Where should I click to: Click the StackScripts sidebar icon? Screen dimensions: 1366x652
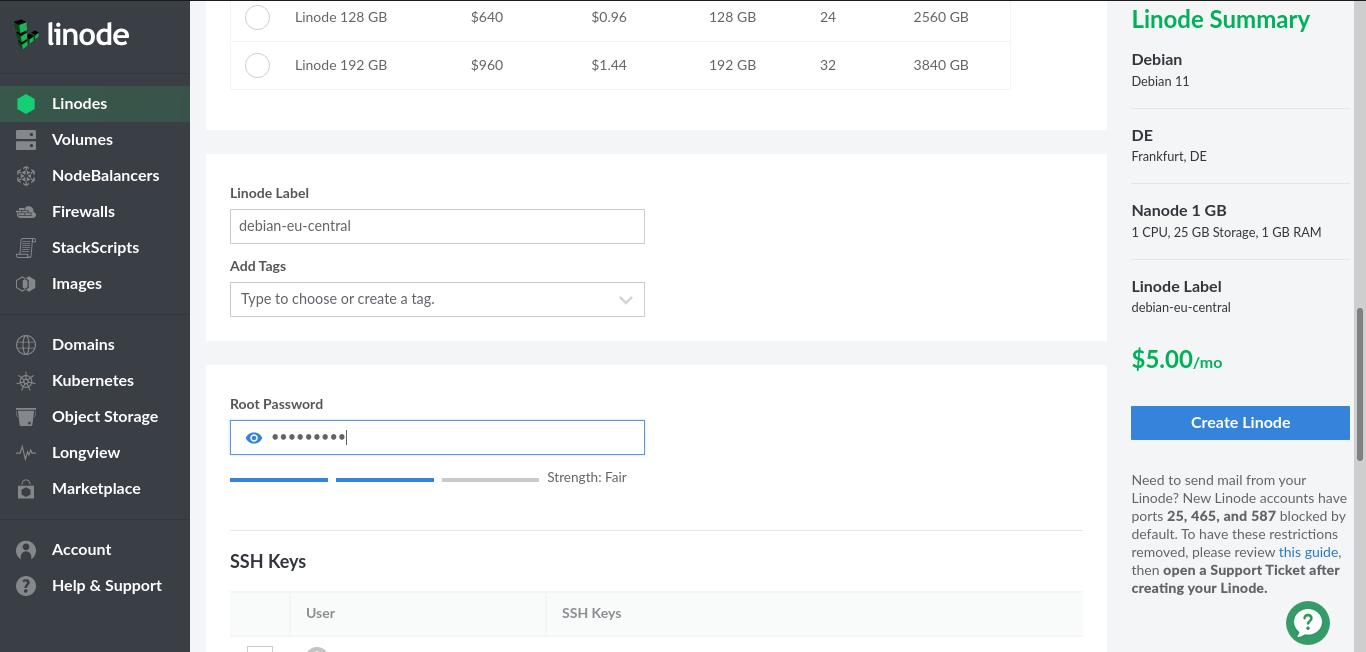click(x=26, y=248)
